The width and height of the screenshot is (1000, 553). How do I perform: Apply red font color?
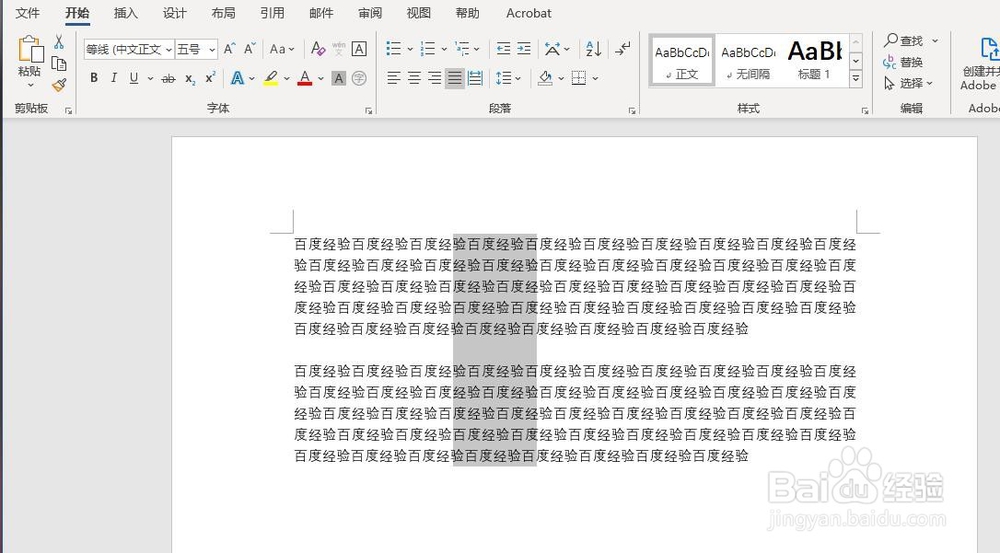point(305,78)
